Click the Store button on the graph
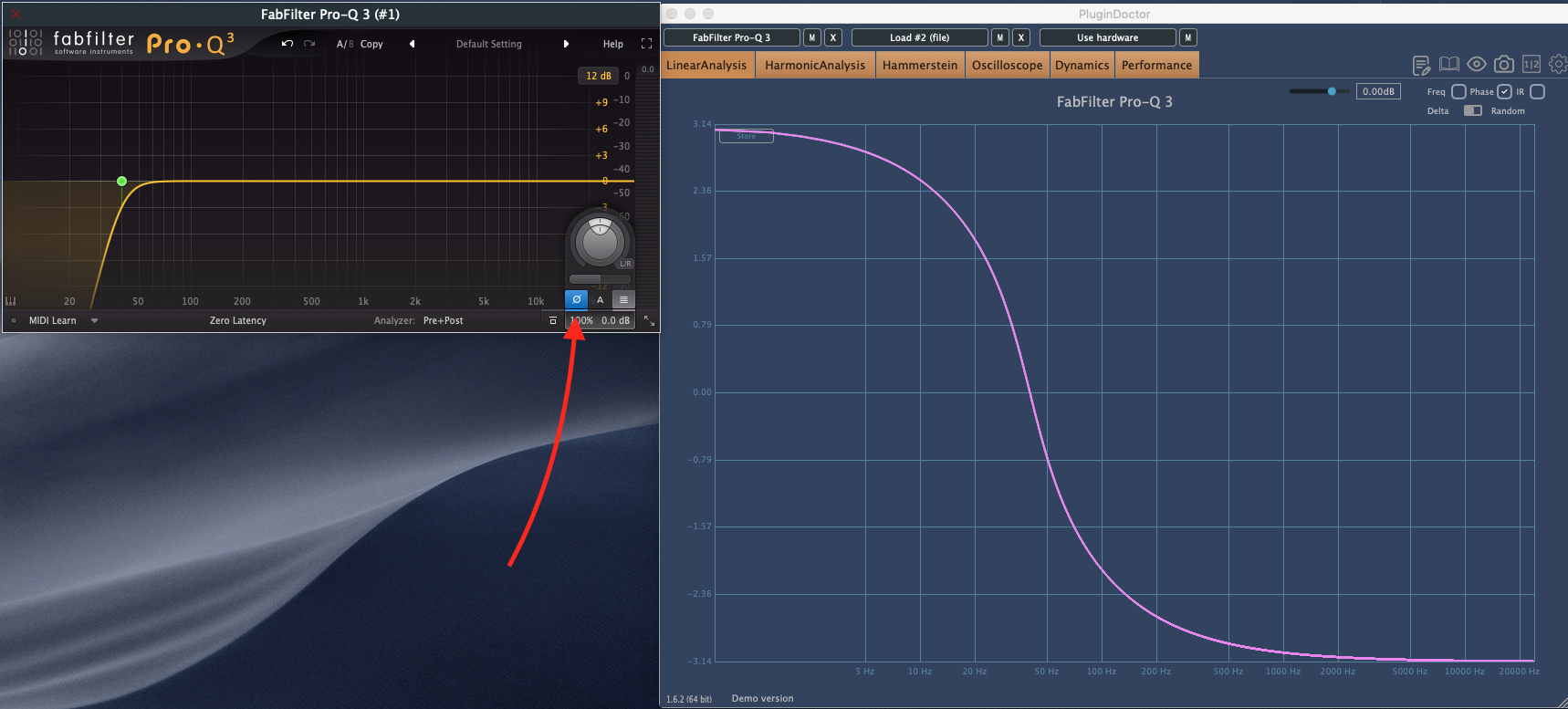This screenshot has height=709, width=1568. click(747, 136)
